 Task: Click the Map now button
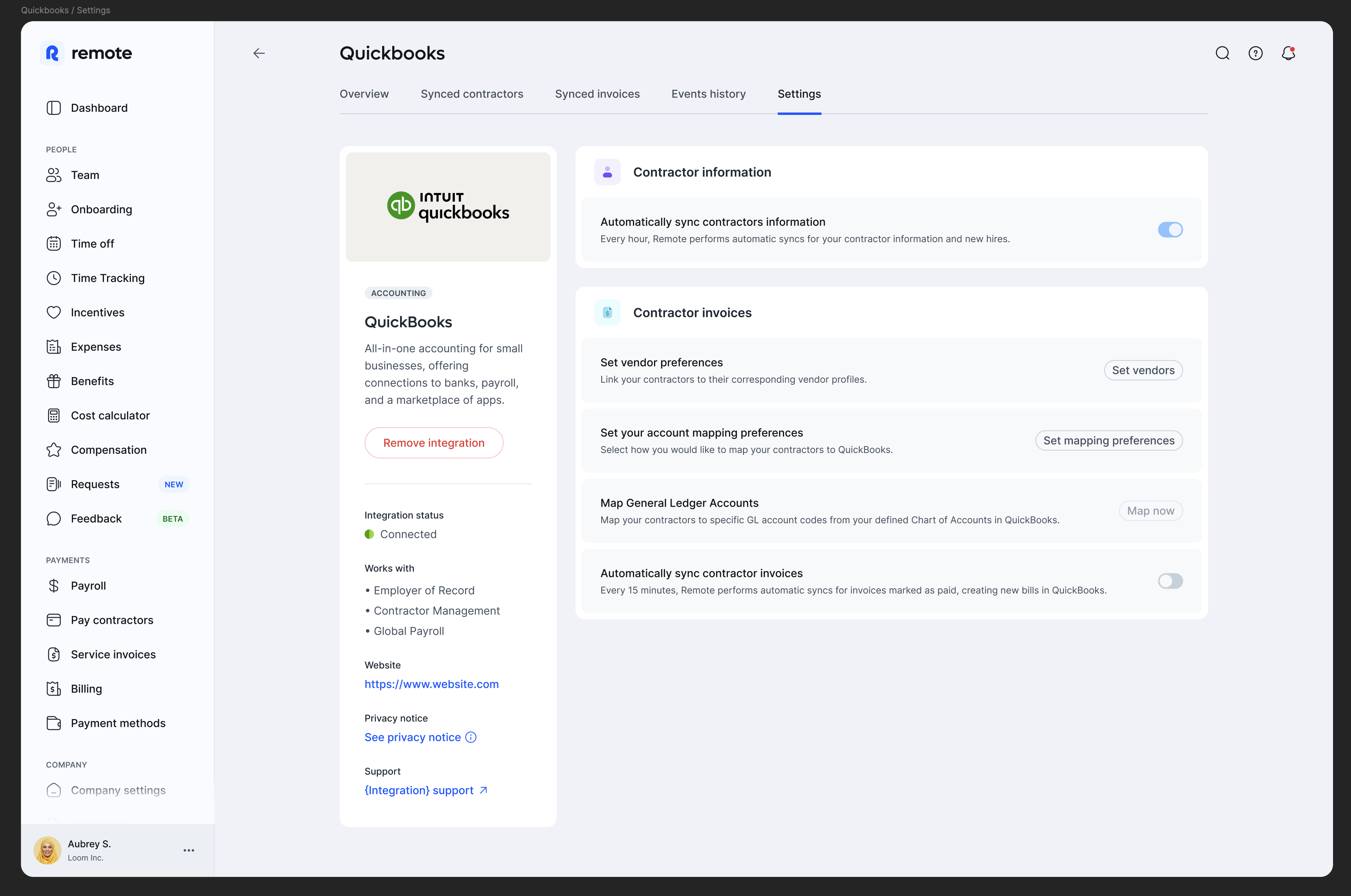(x=1151, y=511)
